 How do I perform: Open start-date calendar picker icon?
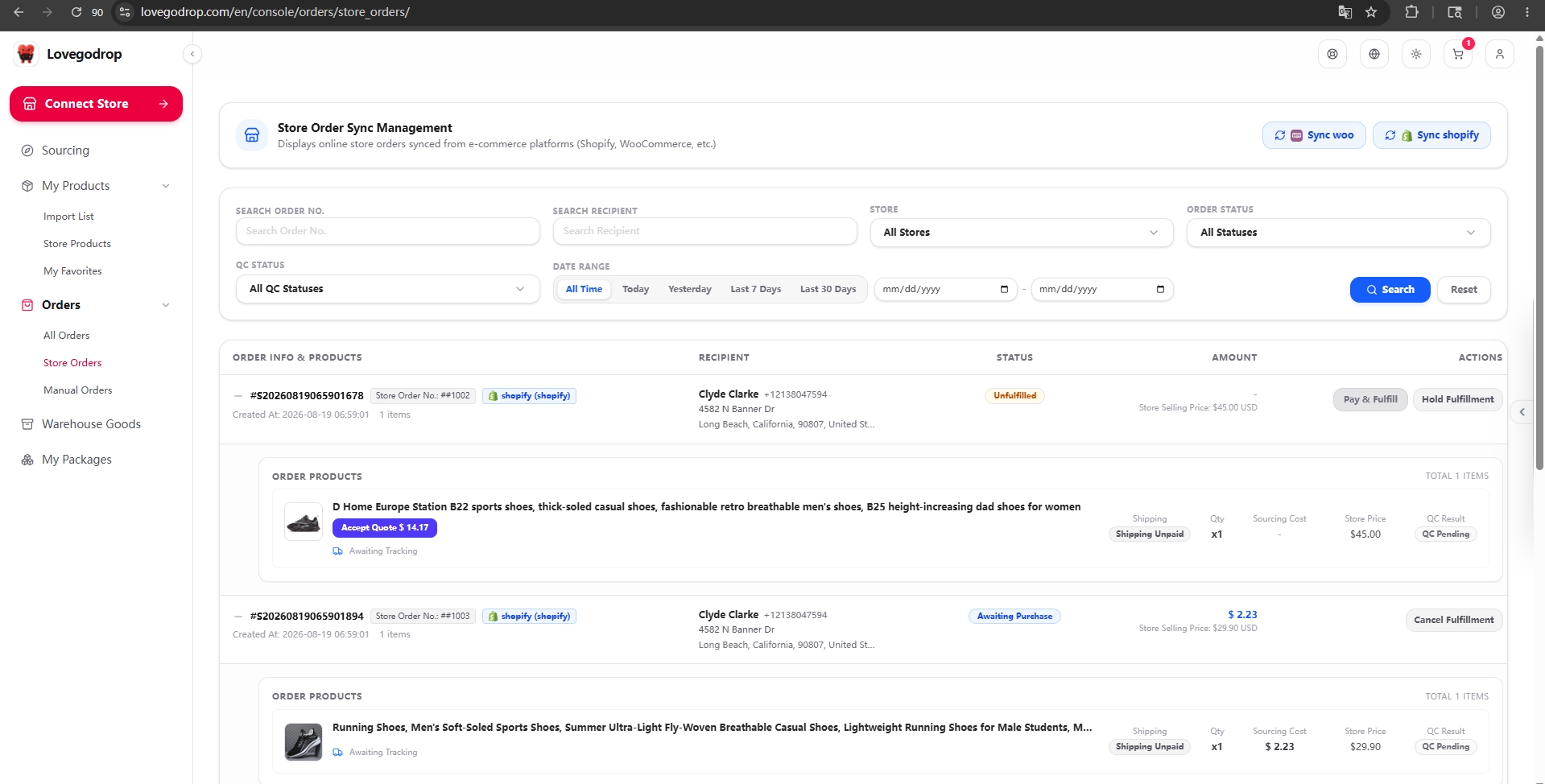pos(1004,289)
